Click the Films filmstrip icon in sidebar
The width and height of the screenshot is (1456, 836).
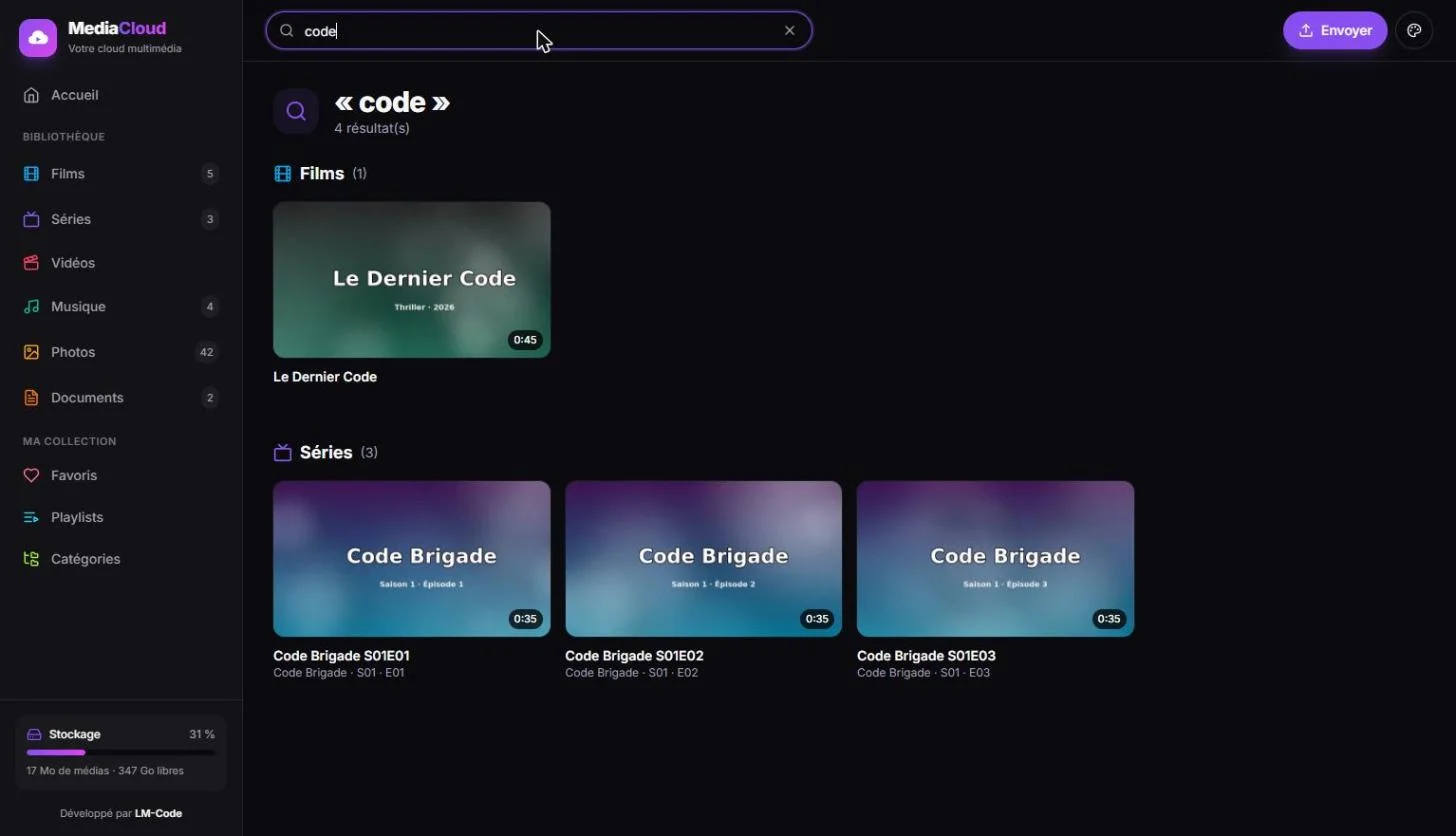[x=31, y=174]
